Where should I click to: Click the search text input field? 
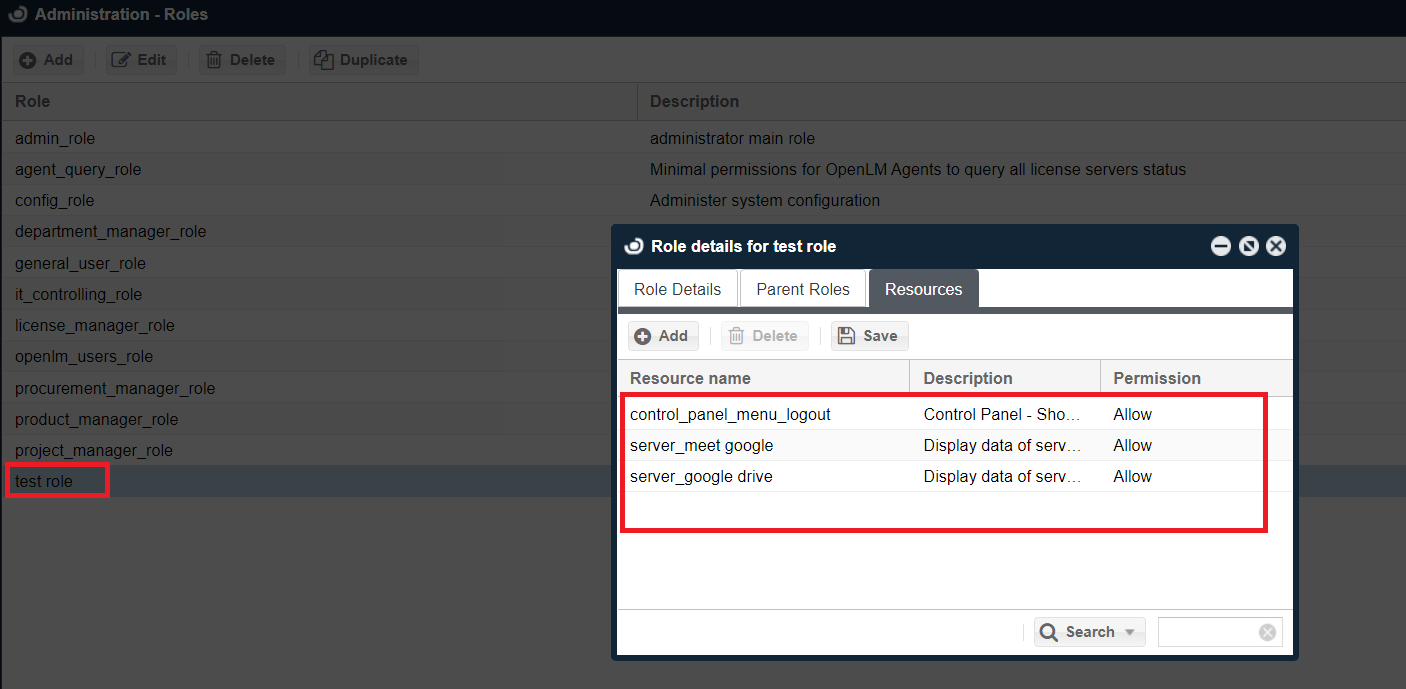click(x=1207, y=632)
